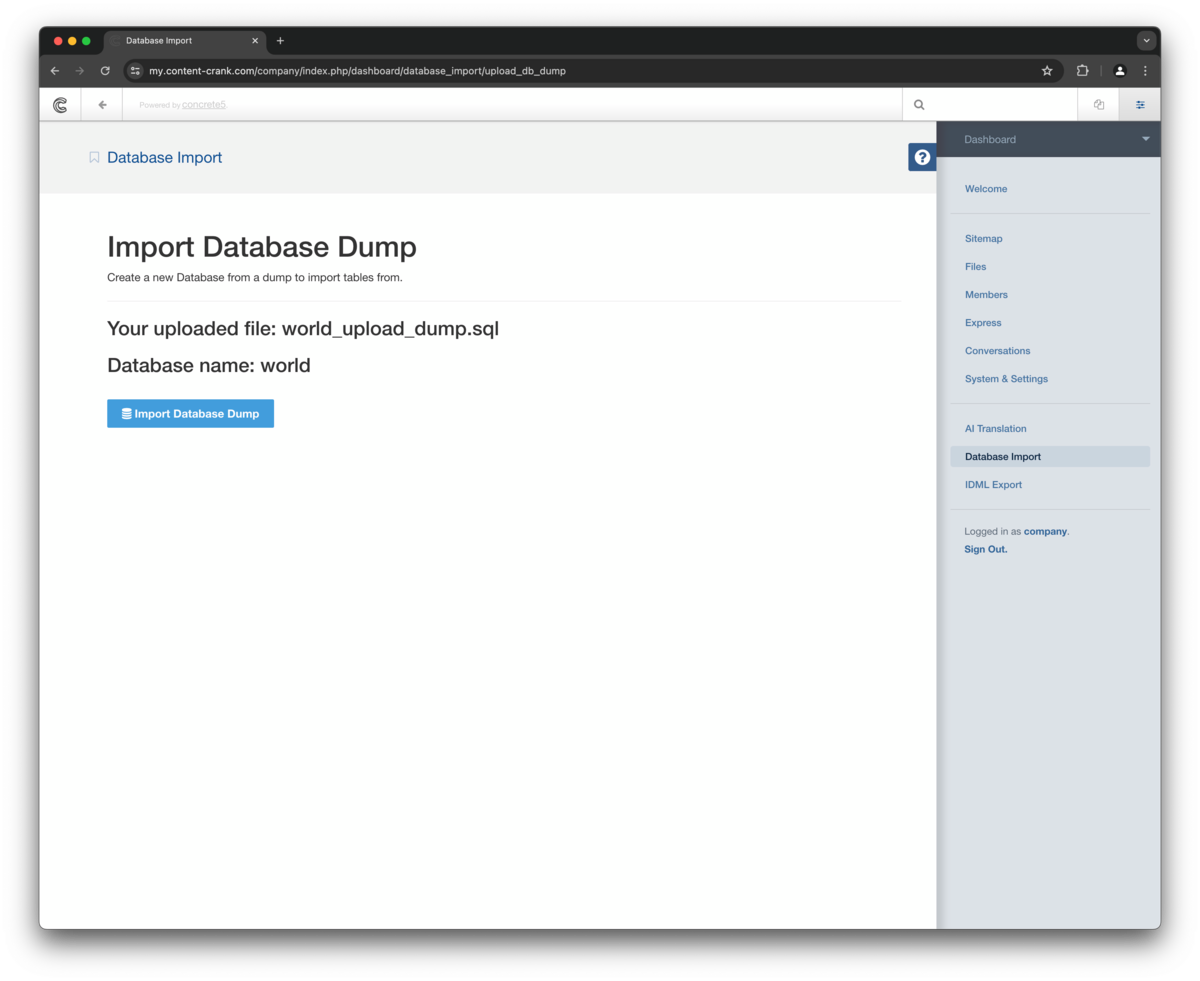Open Members in sidebar
The height and width of the screenshot is (981, 1200).
point(986,295)
